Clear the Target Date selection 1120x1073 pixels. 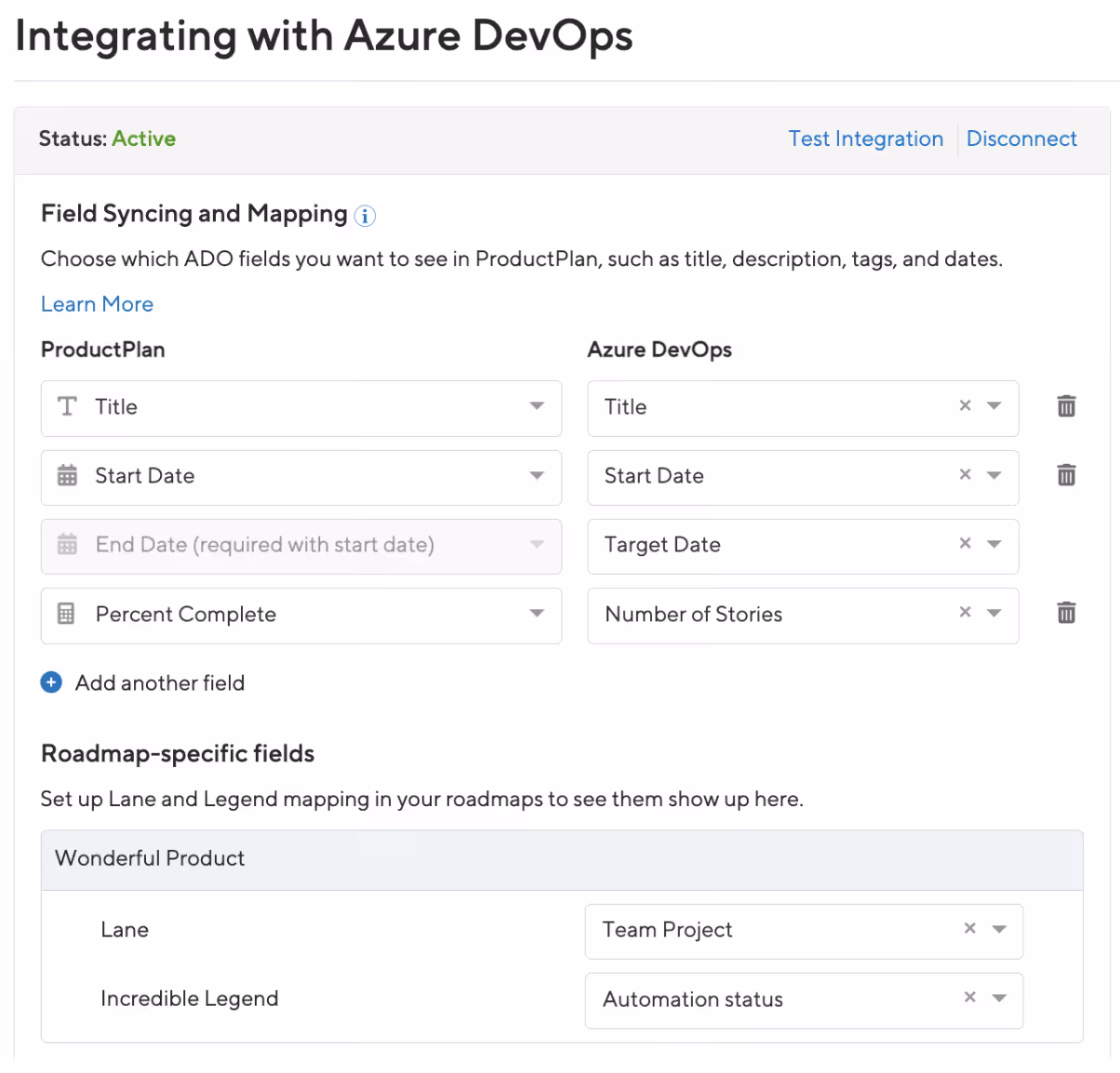point(966,543)
